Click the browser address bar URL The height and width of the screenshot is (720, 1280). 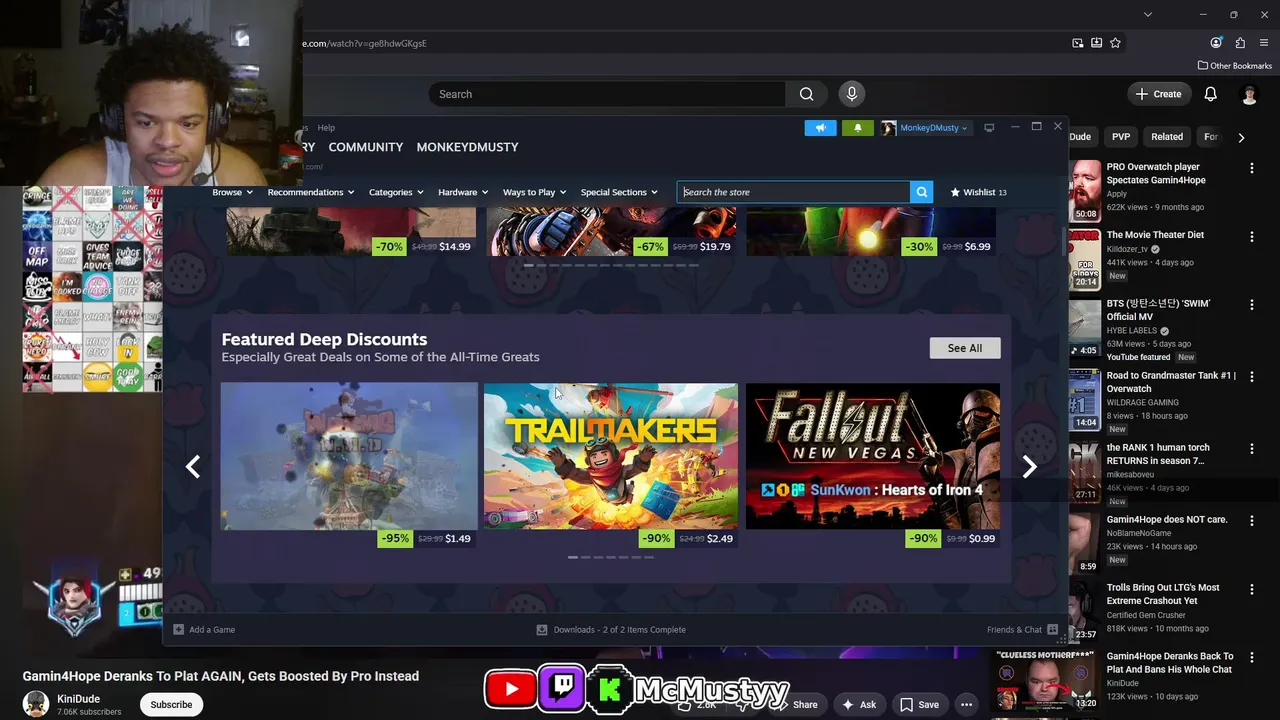tap(365, 43)
